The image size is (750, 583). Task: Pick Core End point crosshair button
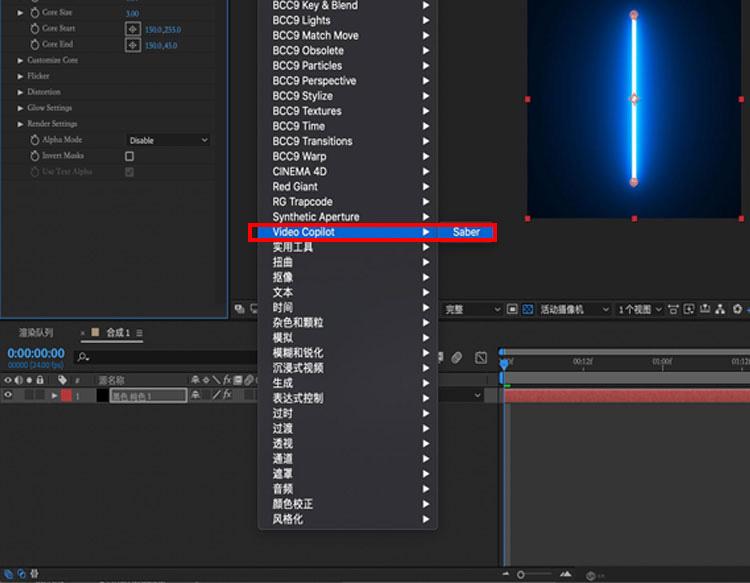pyautogui.click(x=133, y=45)
